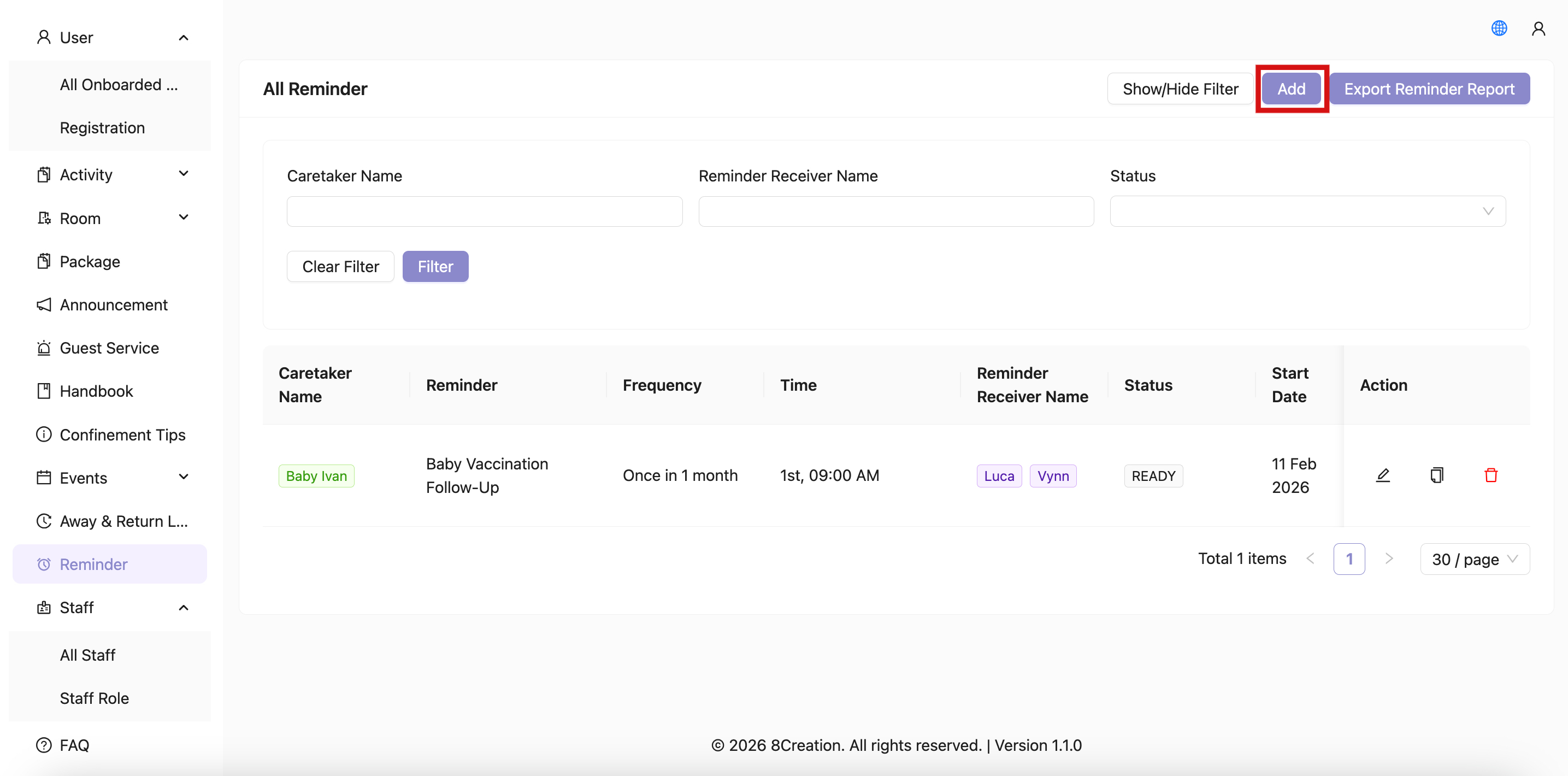Open the Handbook menu item

pyautogui.click(x=96, y=391)
